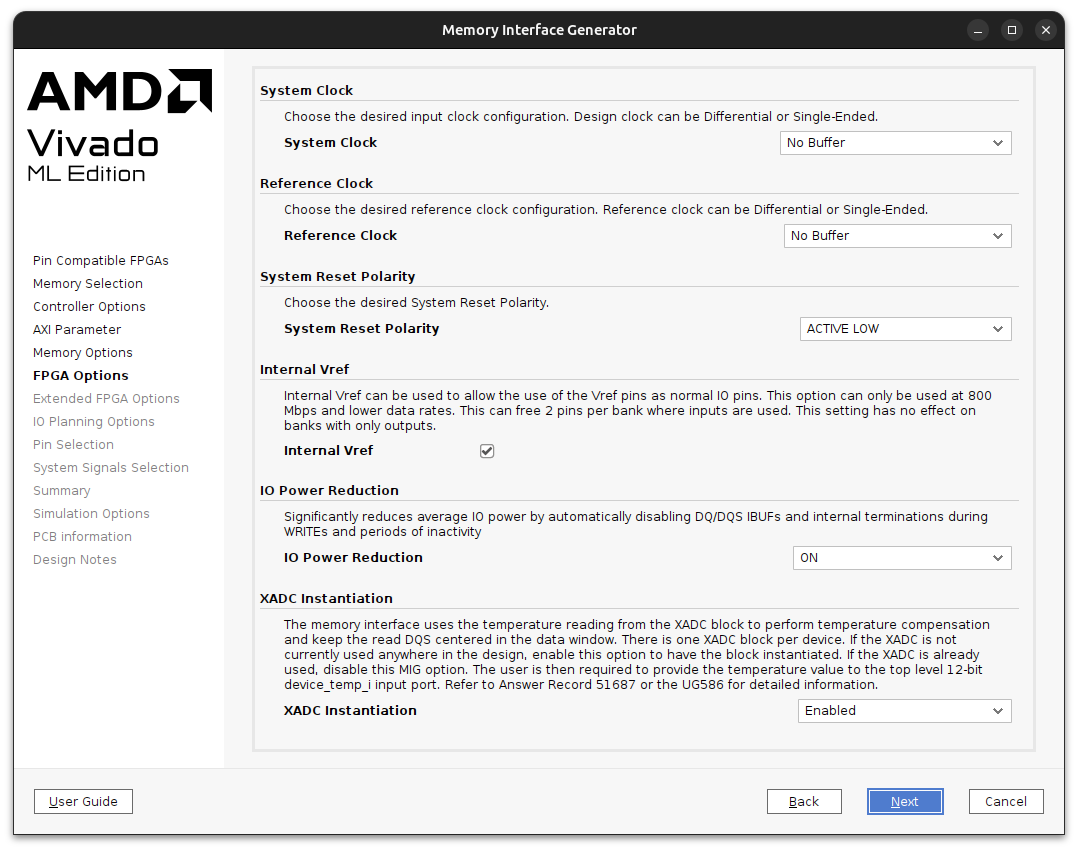Select Pin Compatible FPGAs in the sidebar
The image size is (1078, 851).
(100, 260)
